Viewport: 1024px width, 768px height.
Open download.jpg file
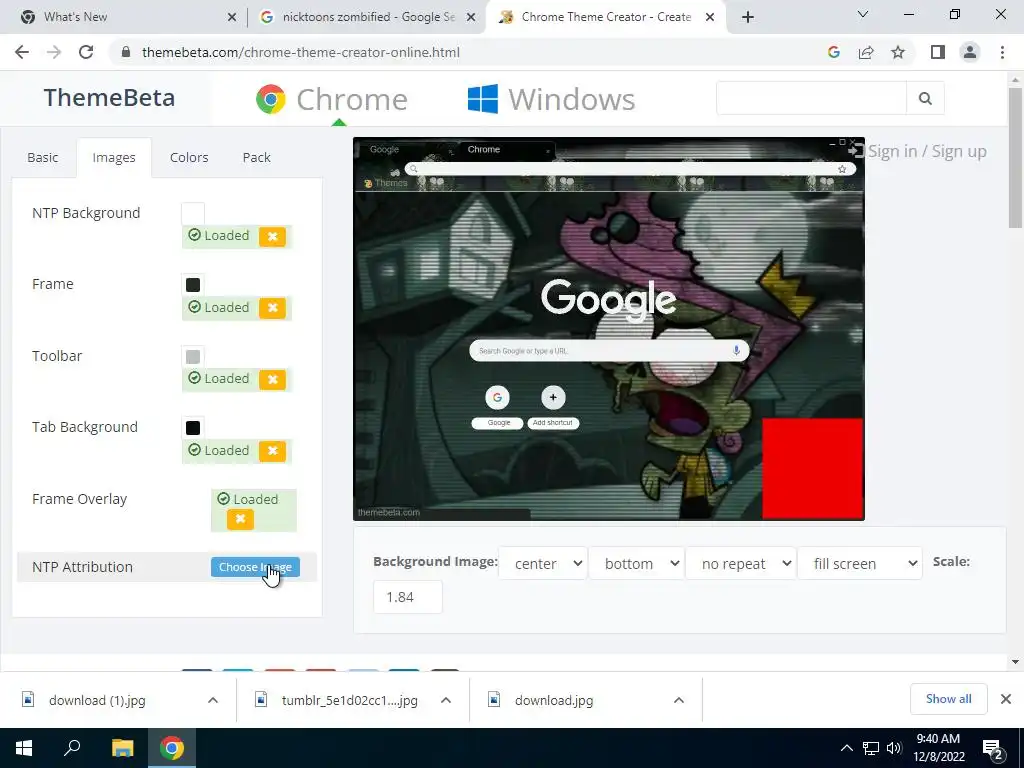[554, 700]
